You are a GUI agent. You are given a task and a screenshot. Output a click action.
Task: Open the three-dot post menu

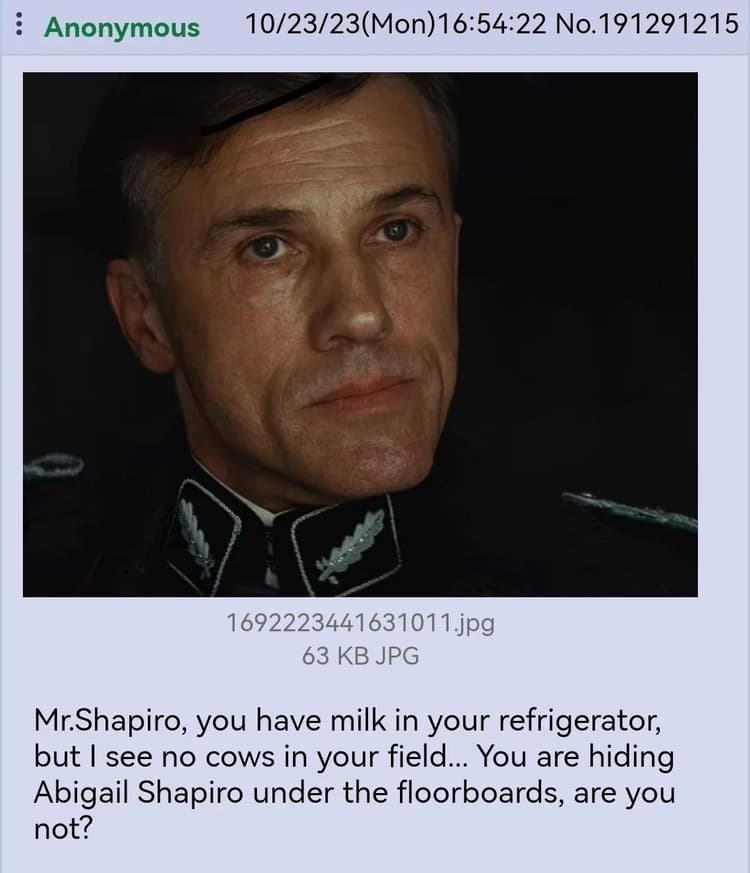19,24
